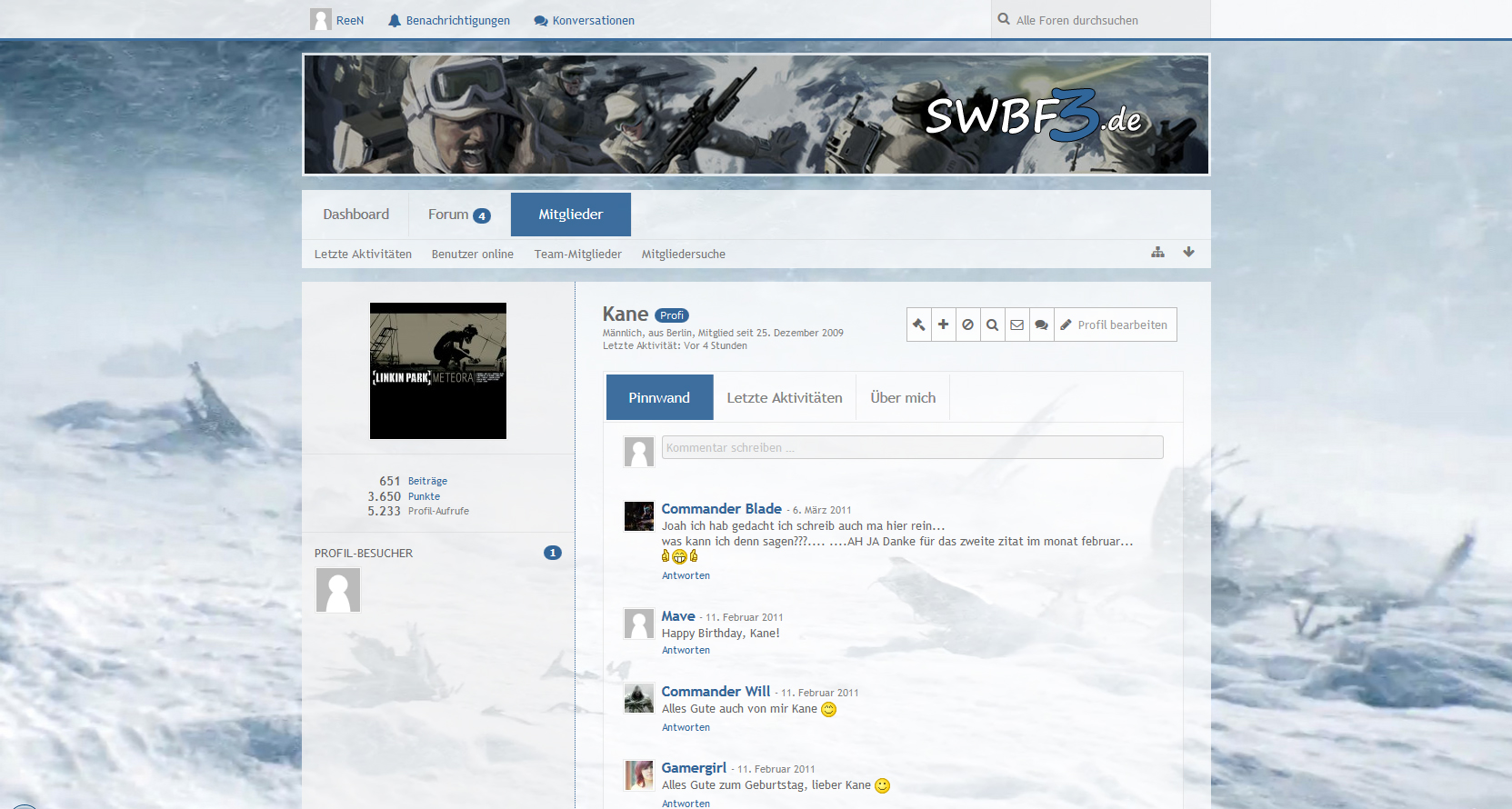
Task: Click the Profi rank badge next to Kane
Action: pyautogui.click(x=672, y=315)
